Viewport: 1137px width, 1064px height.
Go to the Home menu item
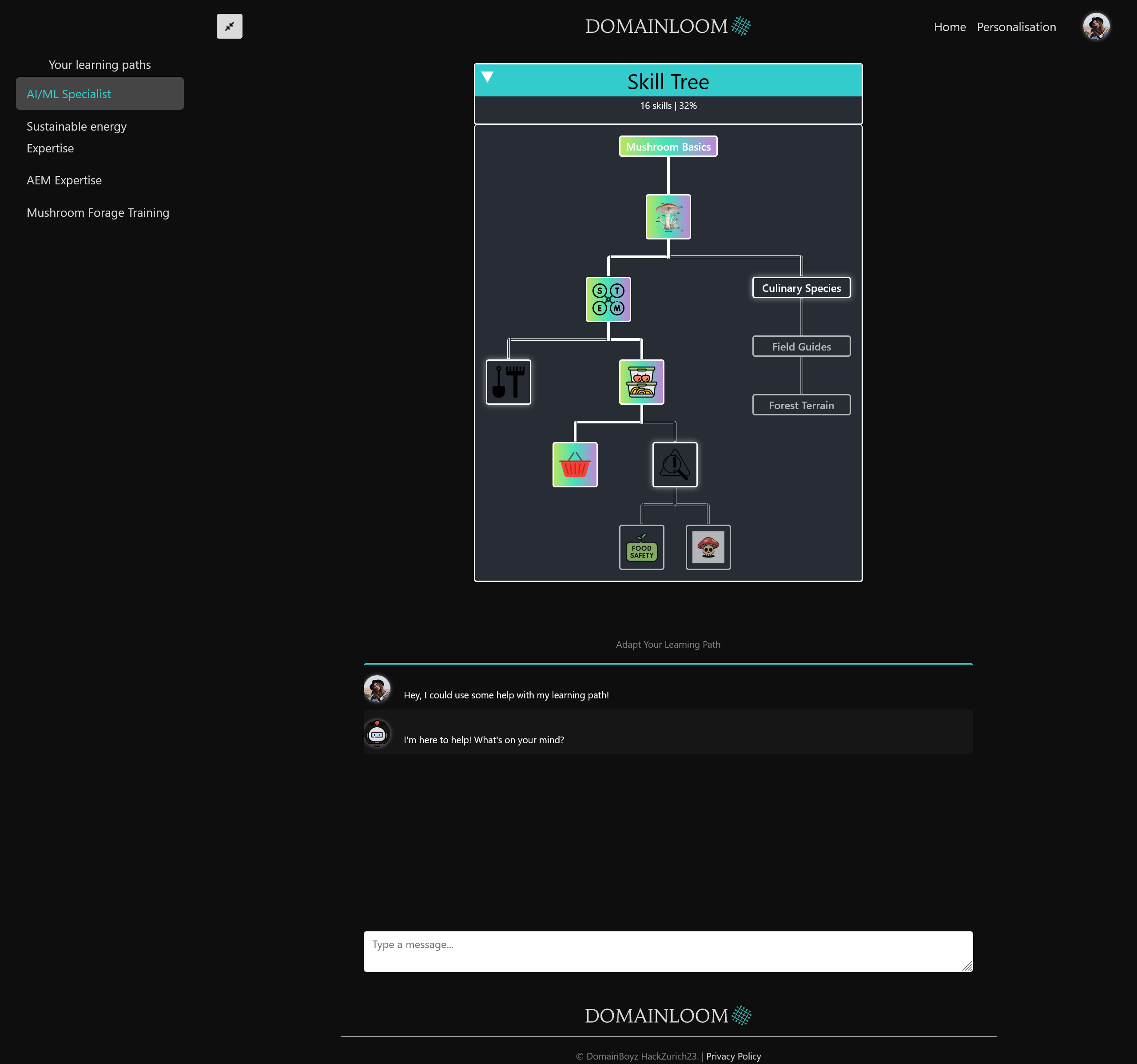pyautogui.click(x=950, y=27)
